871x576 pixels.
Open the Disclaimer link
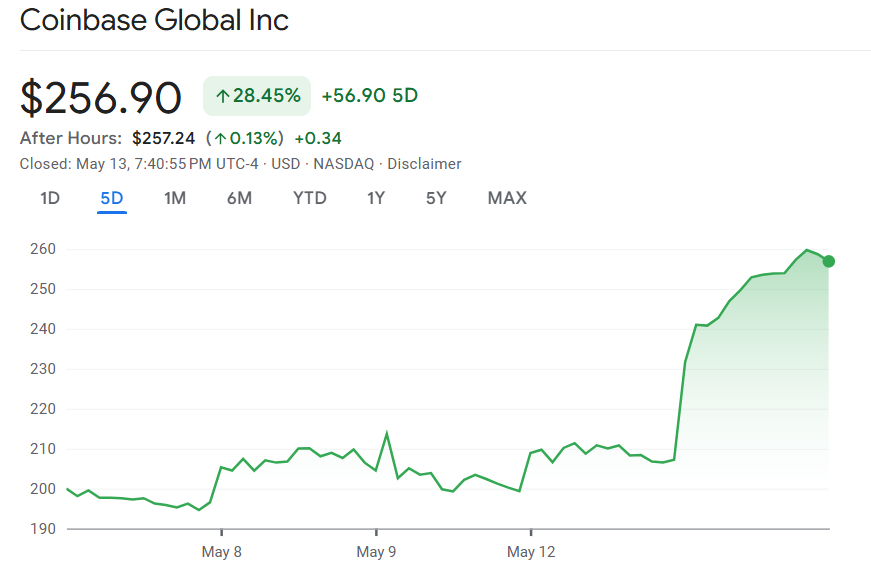424,164
